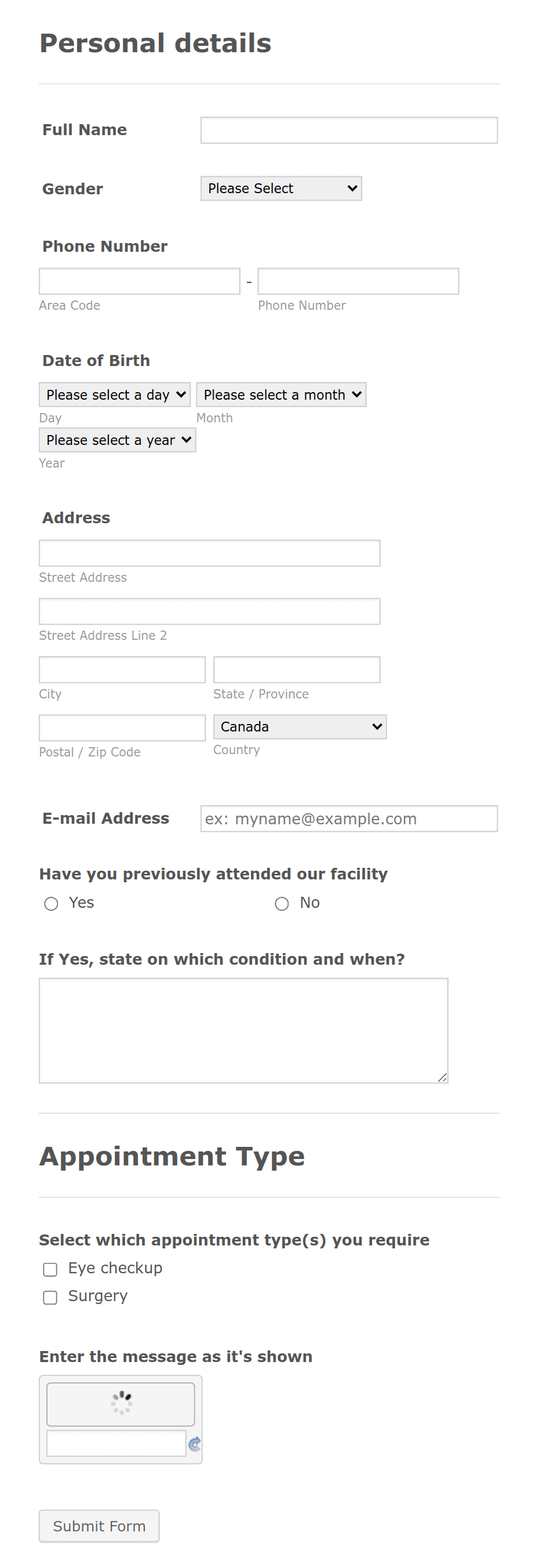The width and height of the screenshot is (539, 1568).
Task: Click the Full Name input field
Action: pos(348,130)
